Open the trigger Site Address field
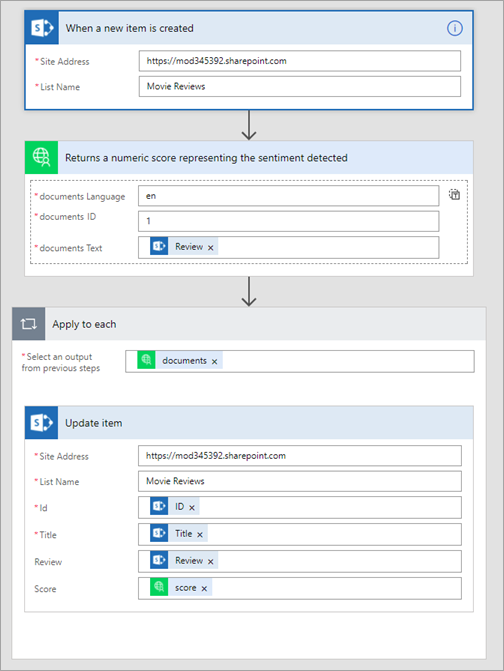 pyautogui.click(x=300, y=61)
